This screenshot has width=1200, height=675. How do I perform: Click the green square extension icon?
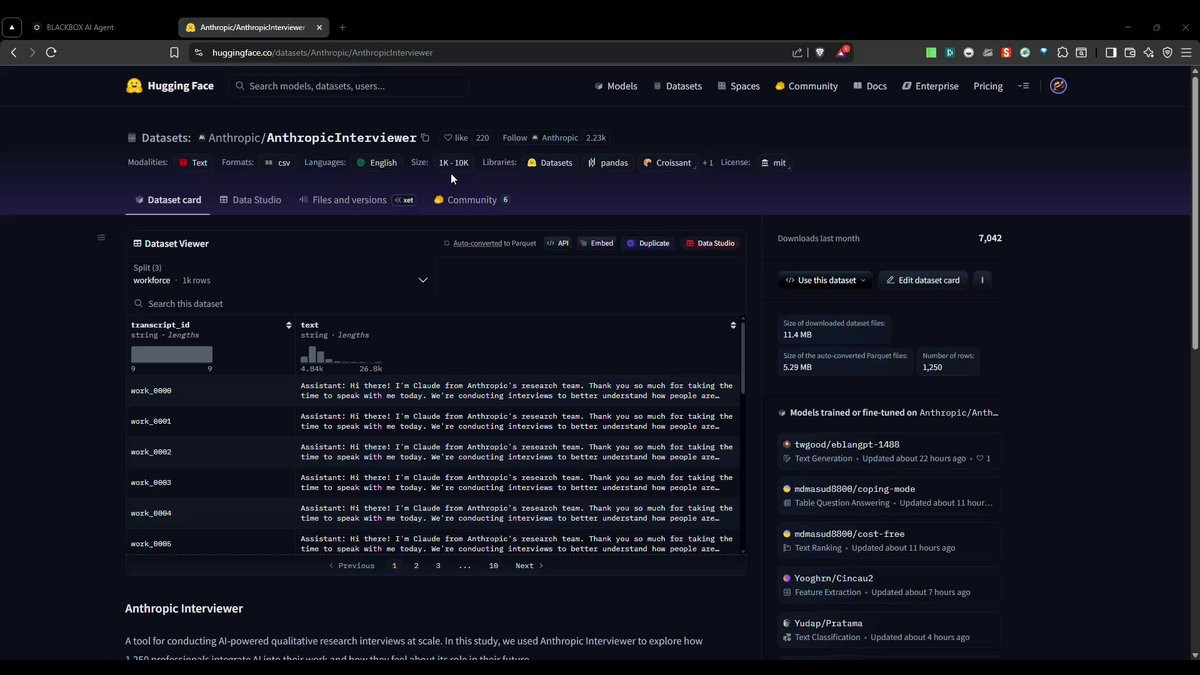click(931, 53)
